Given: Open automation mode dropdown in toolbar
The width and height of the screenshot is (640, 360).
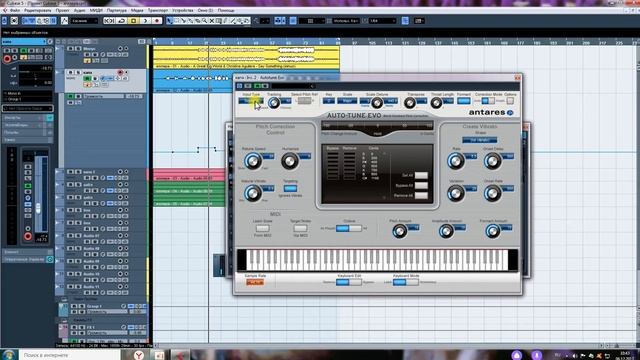Looking at the screenshot, I should tap(85, 20).
